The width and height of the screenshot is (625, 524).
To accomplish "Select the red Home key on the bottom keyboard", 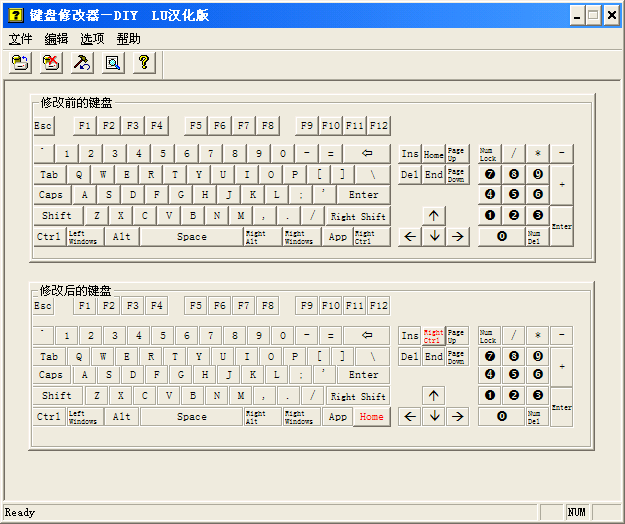I will coord(371,417).
